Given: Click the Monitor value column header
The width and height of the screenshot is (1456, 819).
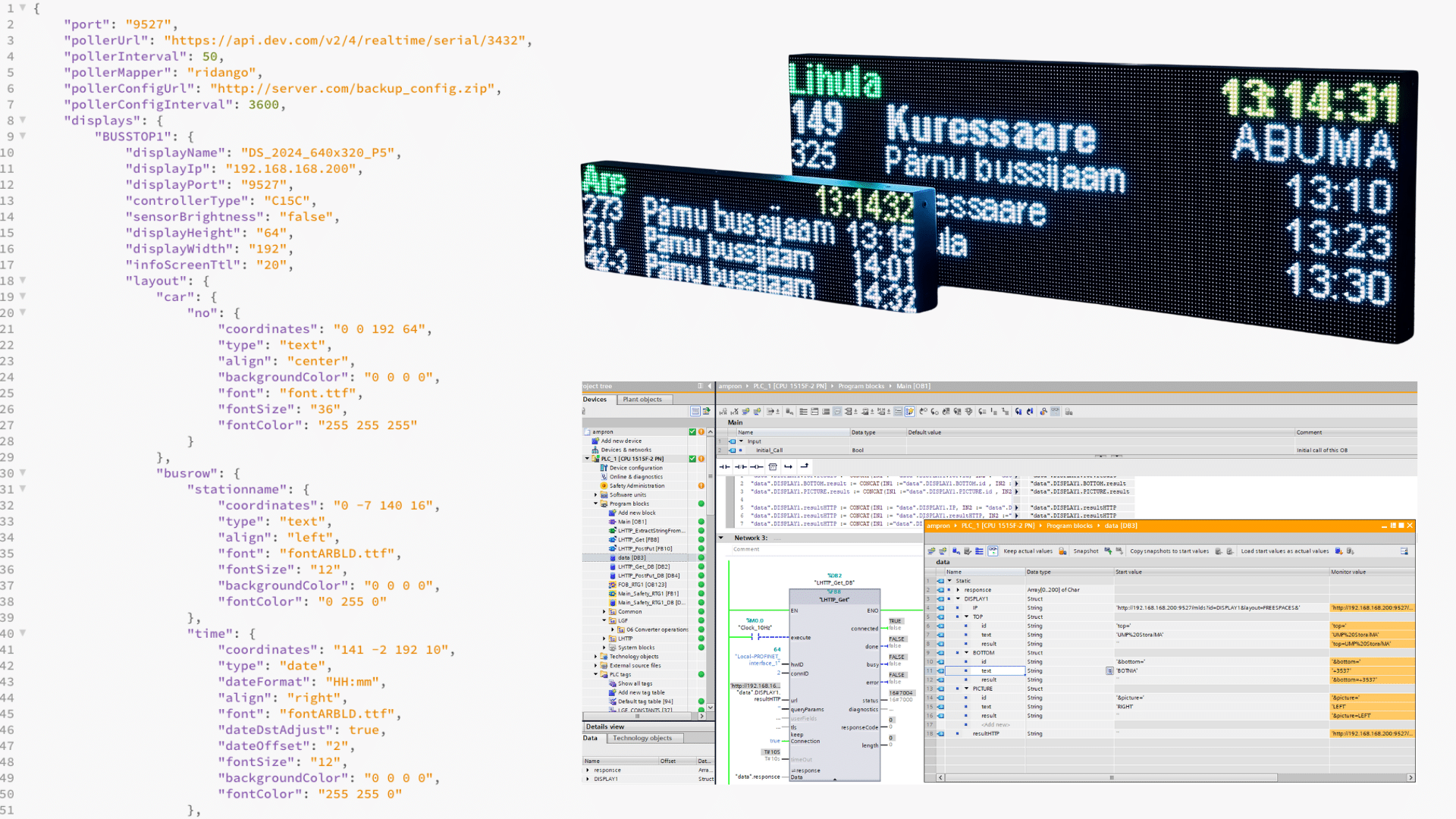Looking at the screenshot, I should 1372,572.
